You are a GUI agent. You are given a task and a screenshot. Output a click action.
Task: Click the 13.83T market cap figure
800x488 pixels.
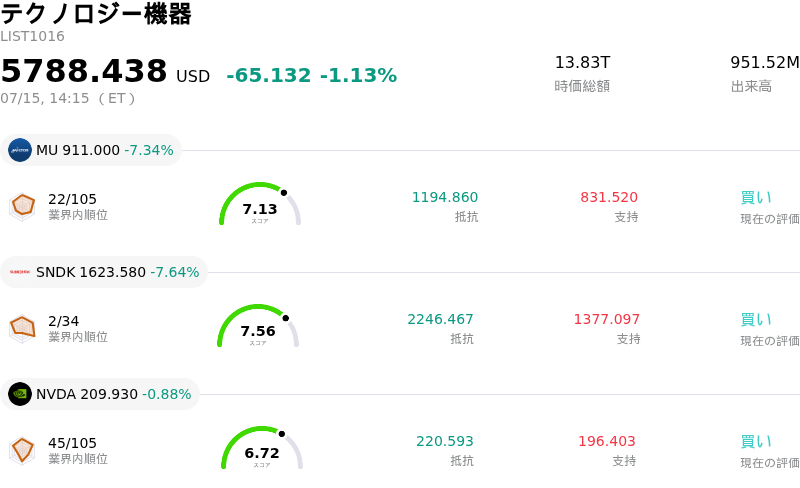point(582,62)
